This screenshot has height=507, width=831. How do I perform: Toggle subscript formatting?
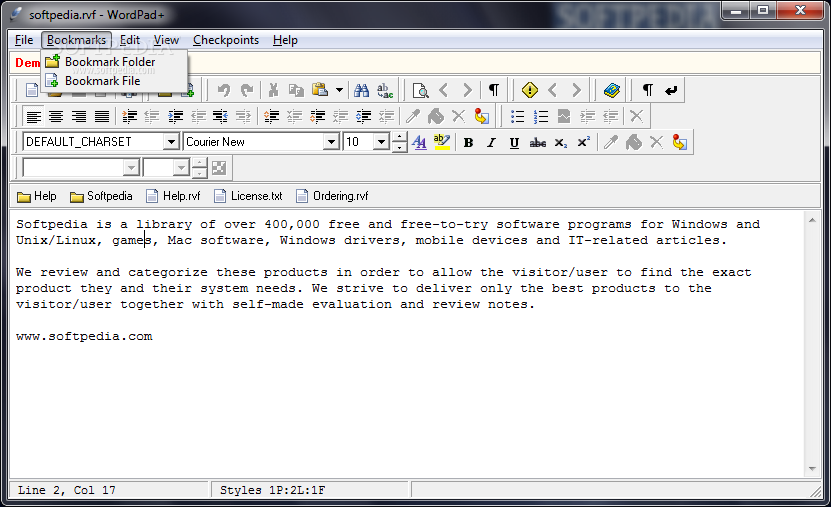coord(561,143)
